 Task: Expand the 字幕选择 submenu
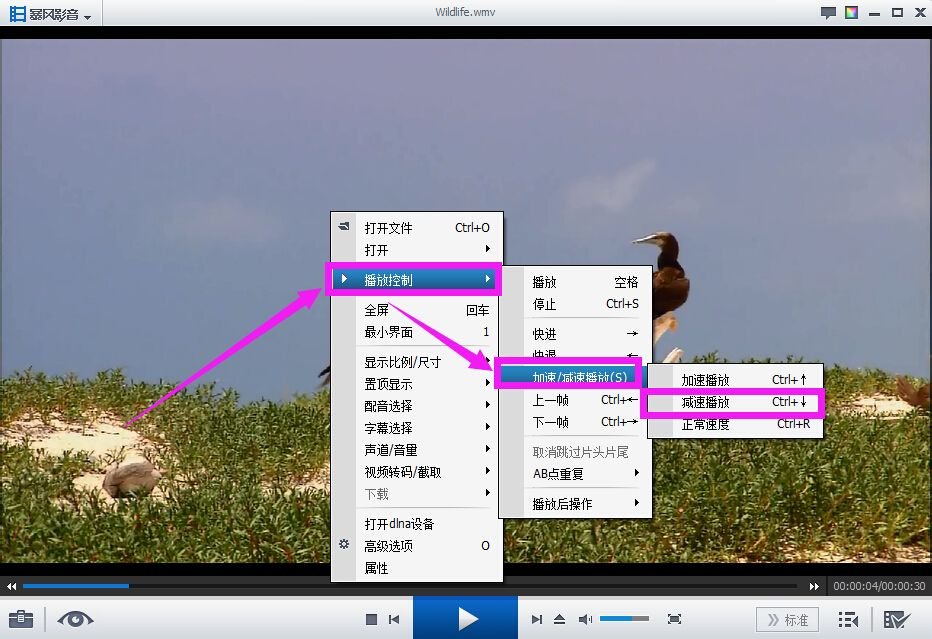click(x=388, y=427)
